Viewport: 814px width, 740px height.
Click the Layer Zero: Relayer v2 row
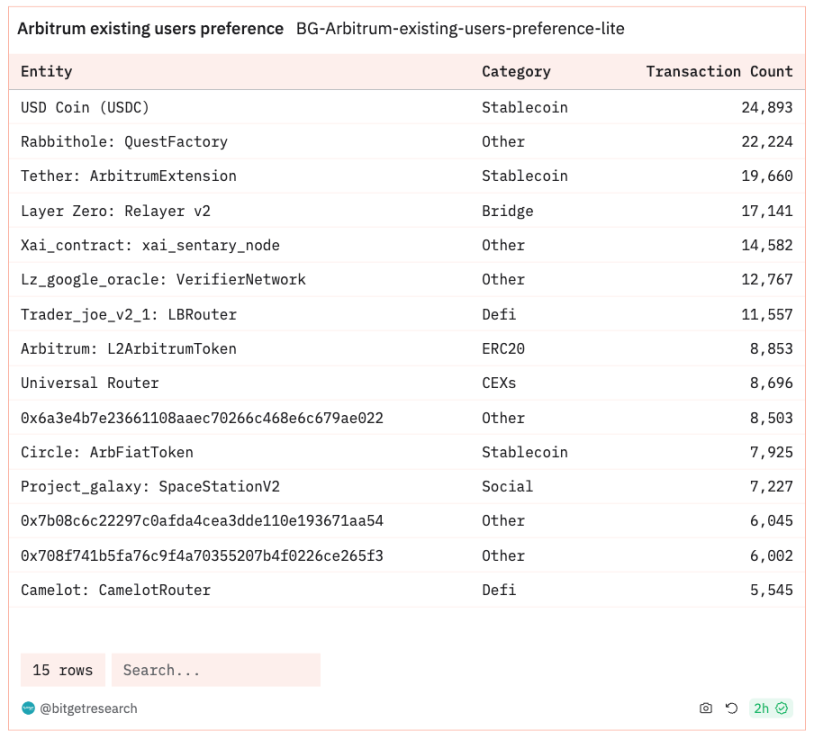pos(407,210)
